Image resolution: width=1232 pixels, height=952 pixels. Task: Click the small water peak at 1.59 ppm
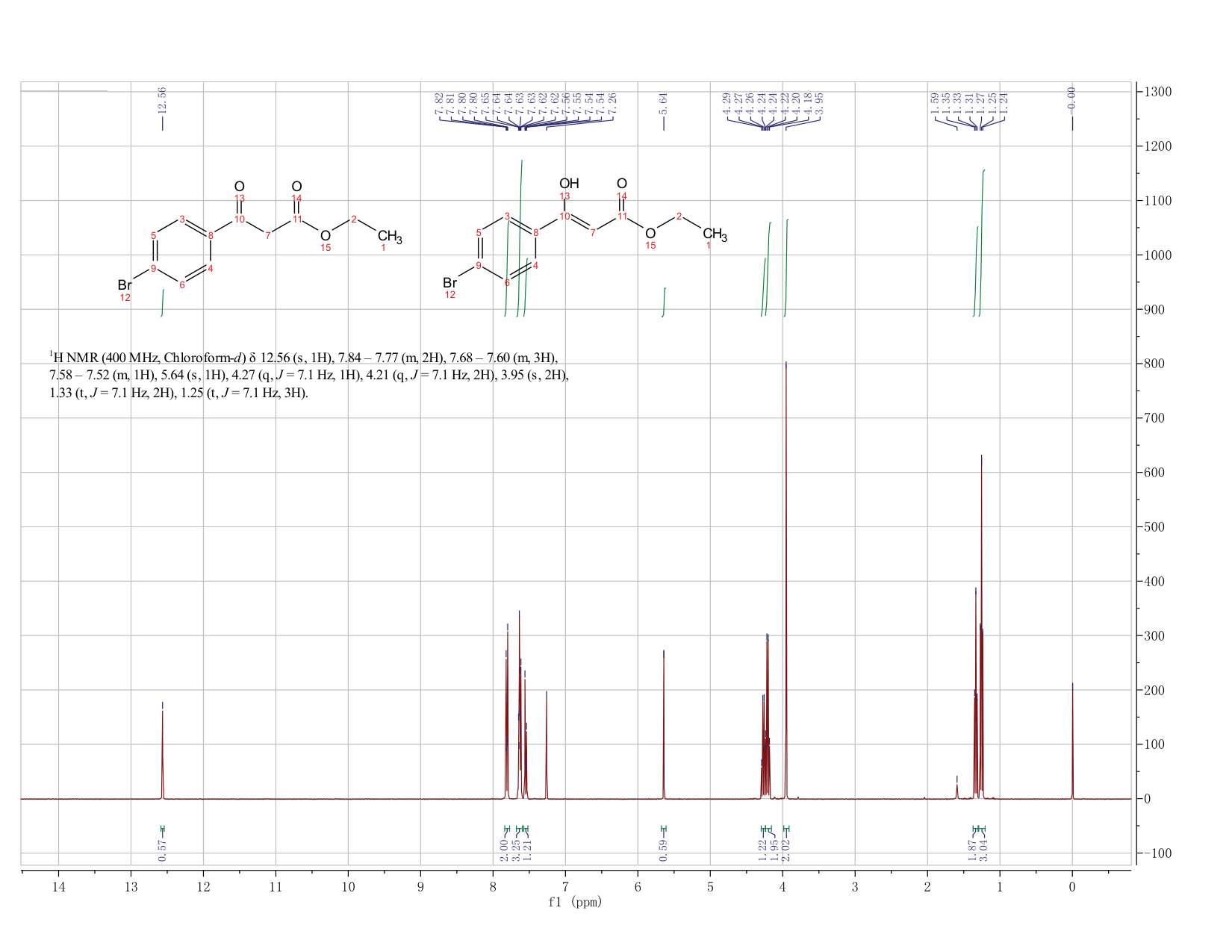point(956,791)
